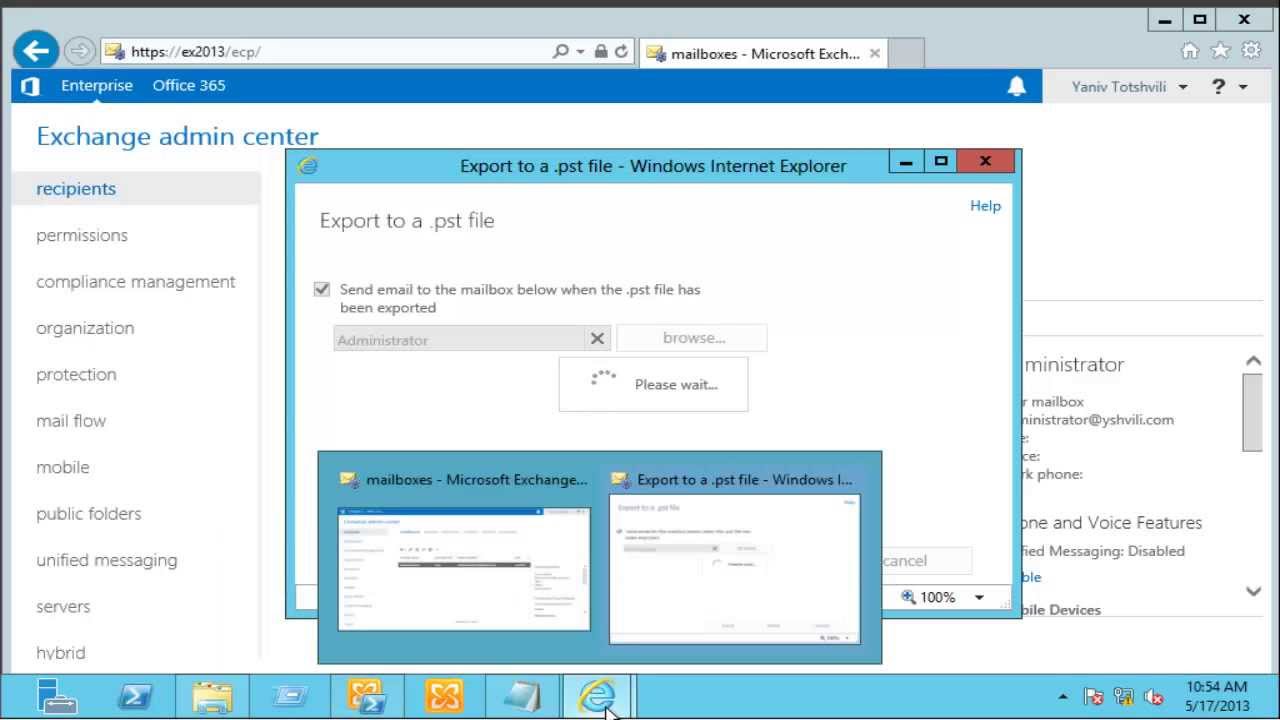
Task: Show hidden tray icons arrow
Action: coord(1063,697)
